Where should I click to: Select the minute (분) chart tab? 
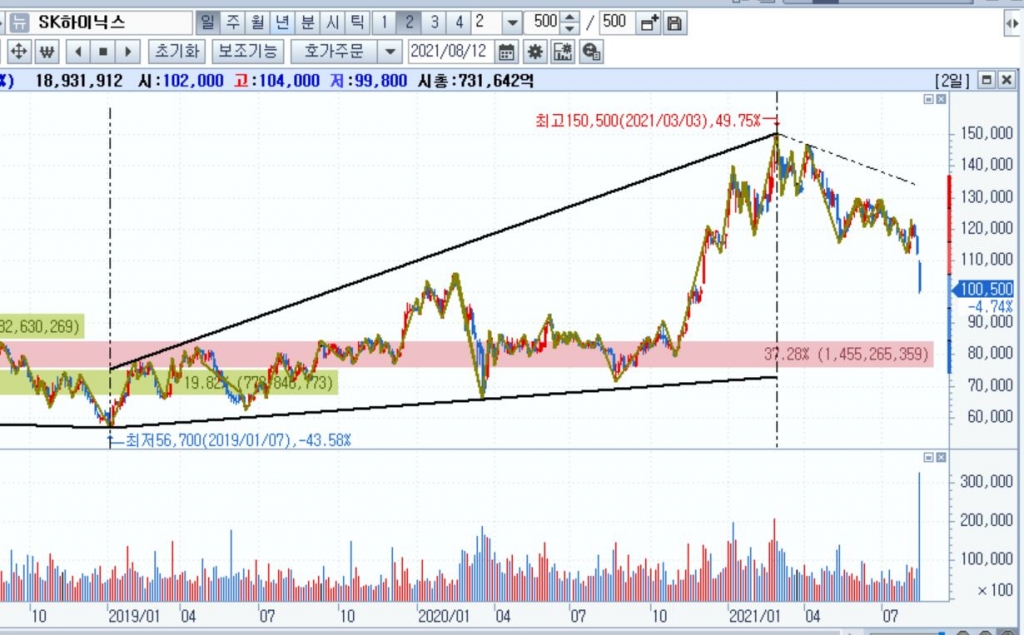tap(307, 22)
